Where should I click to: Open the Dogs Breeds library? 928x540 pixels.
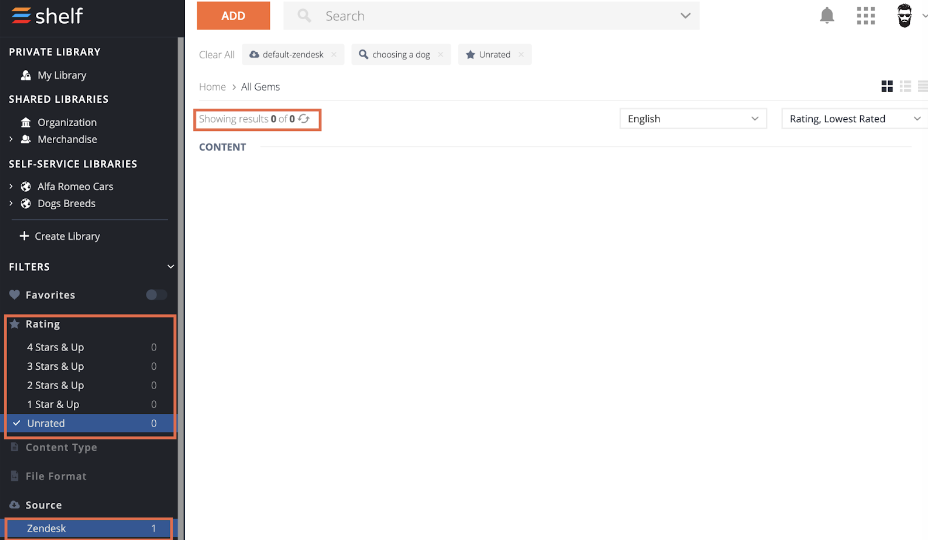[66, 203]
